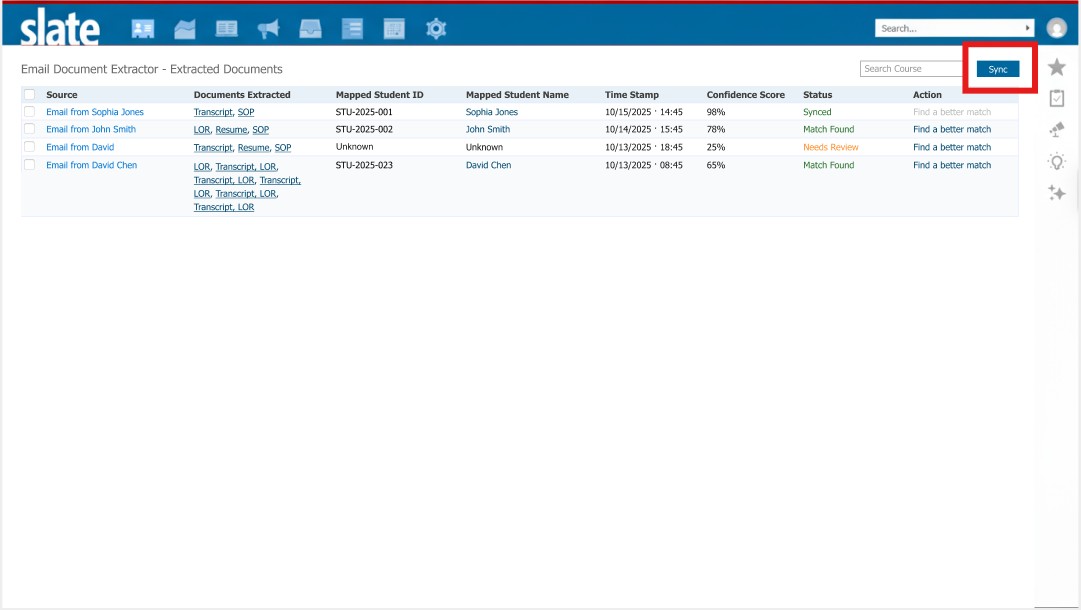The height and width of the screenshot is (610, 1081).
Task: Click the Sync button
Action: (x=997, y=69)
